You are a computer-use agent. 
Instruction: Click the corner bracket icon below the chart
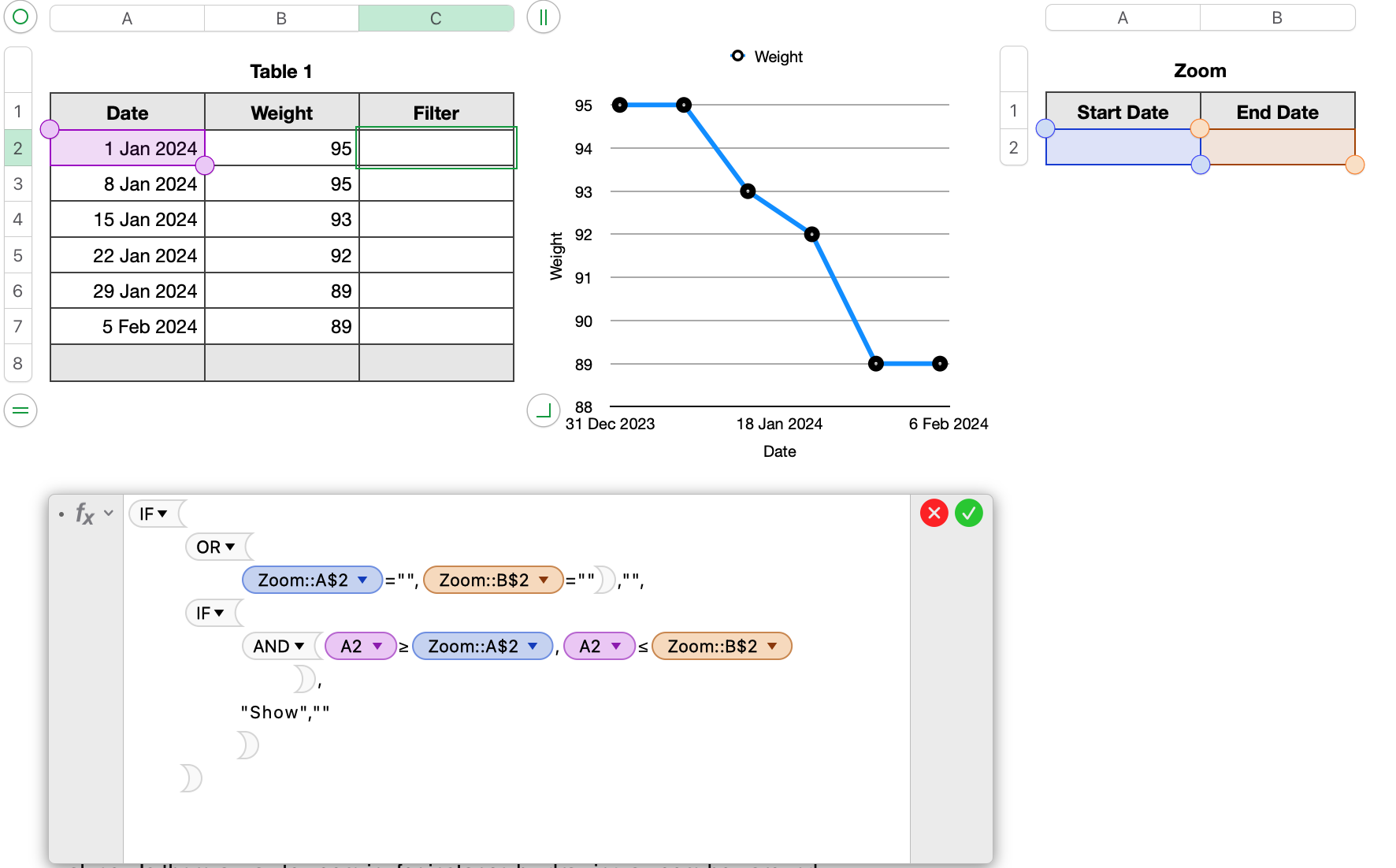(543, 410)
